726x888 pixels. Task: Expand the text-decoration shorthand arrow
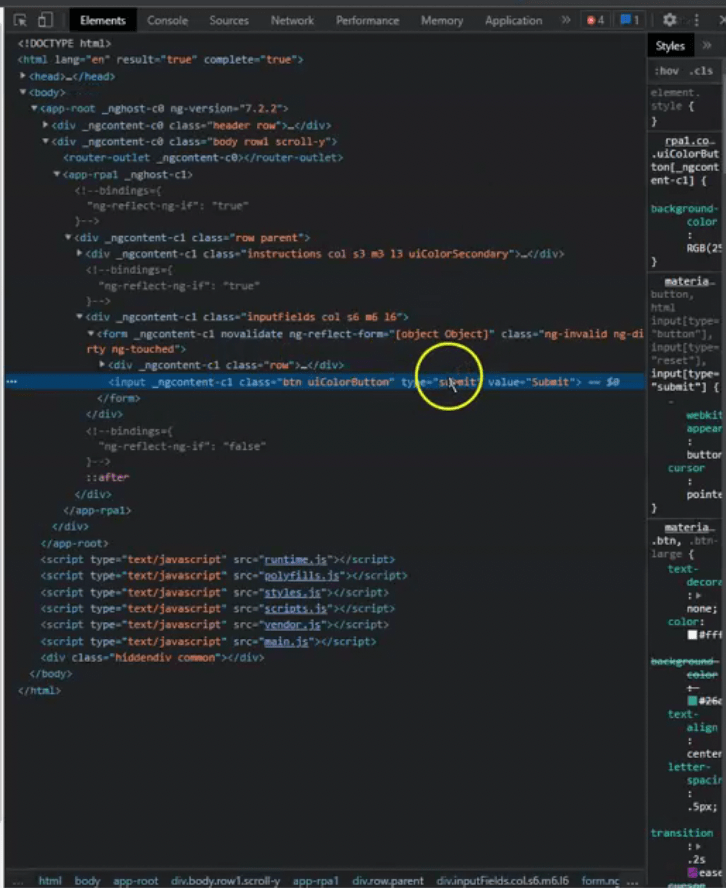coord(698,595)
